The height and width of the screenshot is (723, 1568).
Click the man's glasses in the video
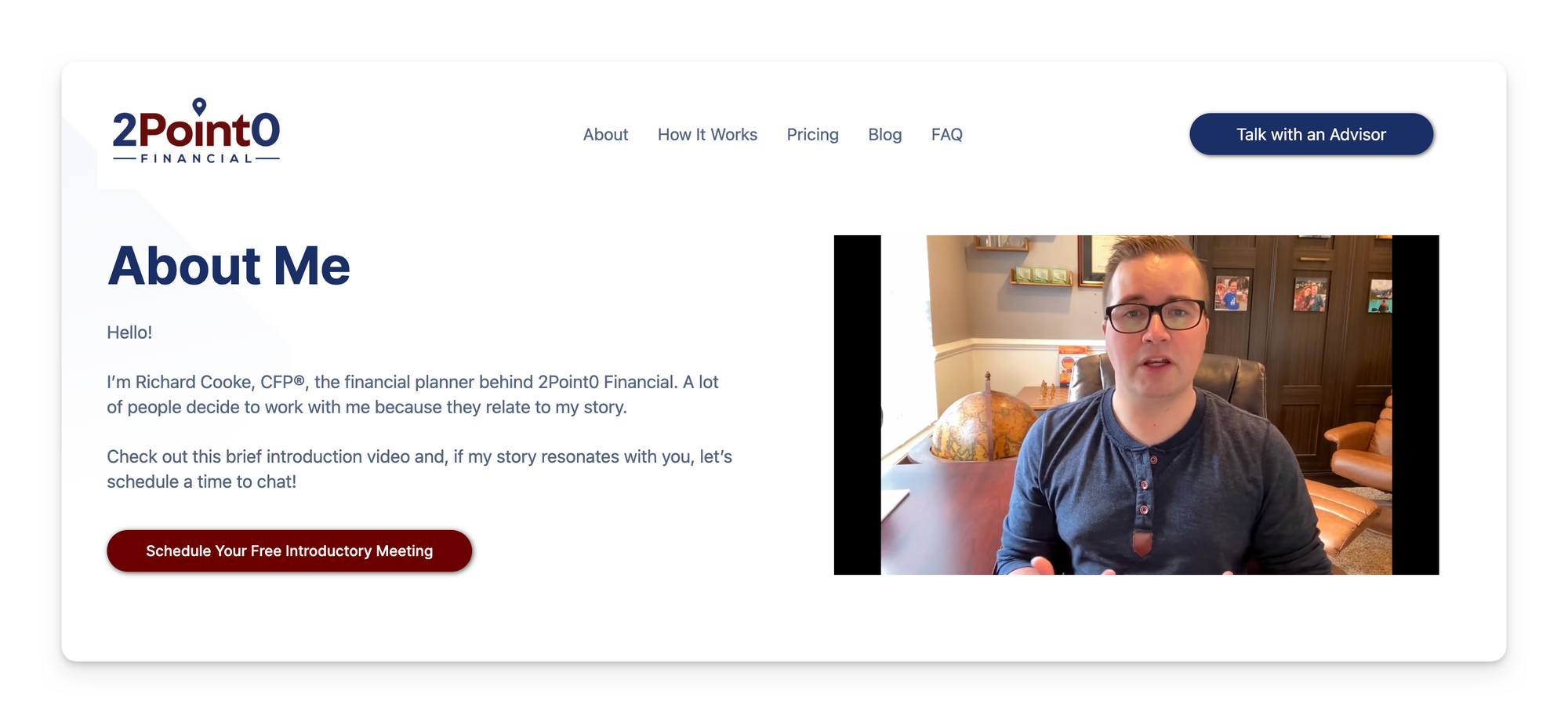[x=1156, y=316]
